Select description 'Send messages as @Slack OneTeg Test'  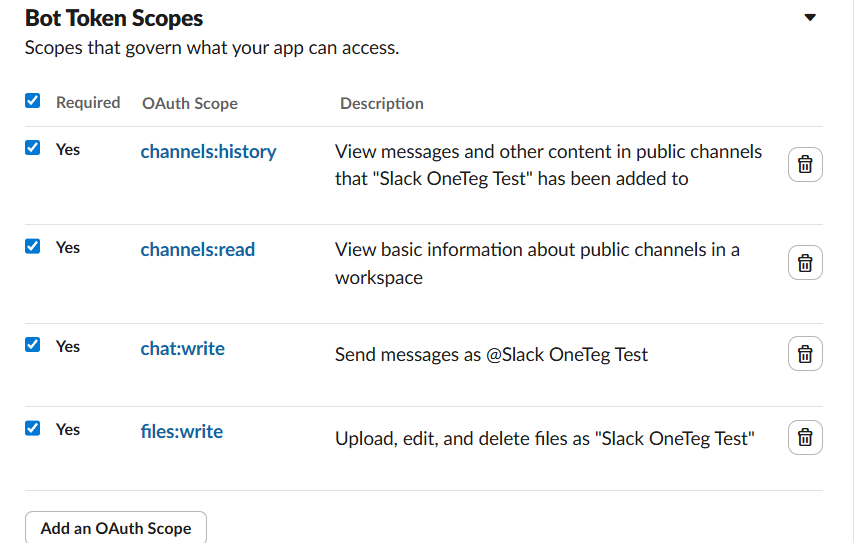tap(491, 354)
